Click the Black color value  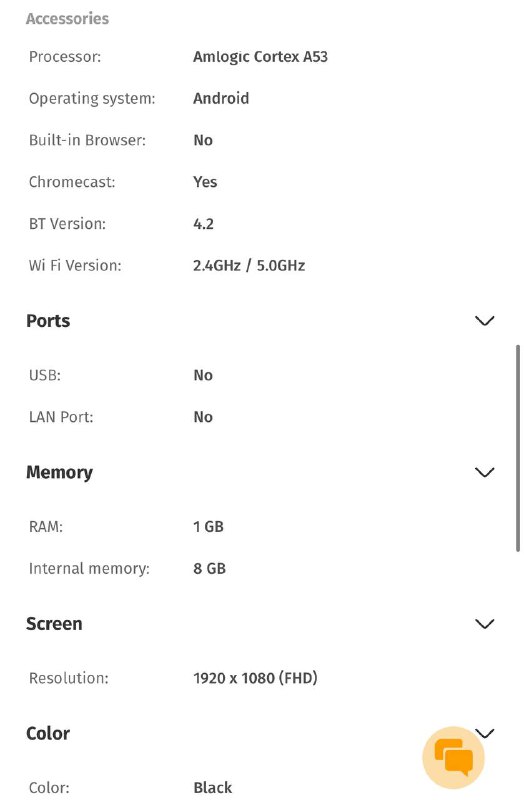[213, 787]
